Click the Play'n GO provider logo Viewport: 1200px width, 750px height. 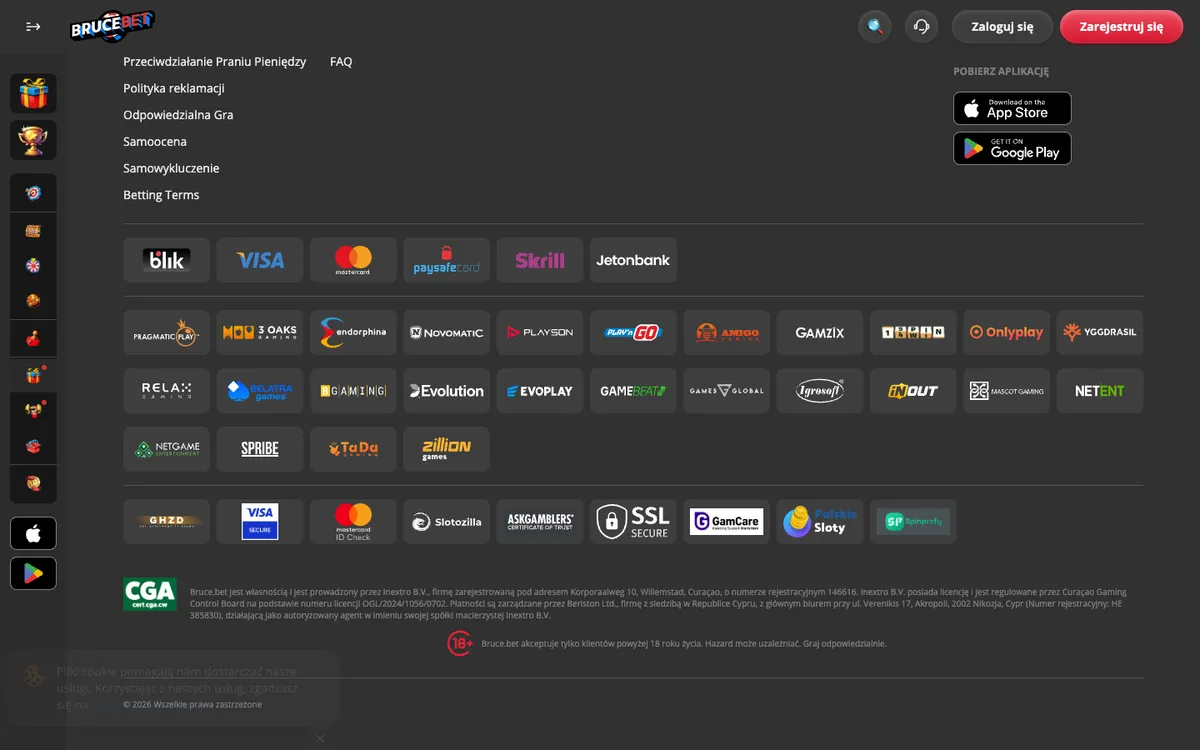click(633, 333)
